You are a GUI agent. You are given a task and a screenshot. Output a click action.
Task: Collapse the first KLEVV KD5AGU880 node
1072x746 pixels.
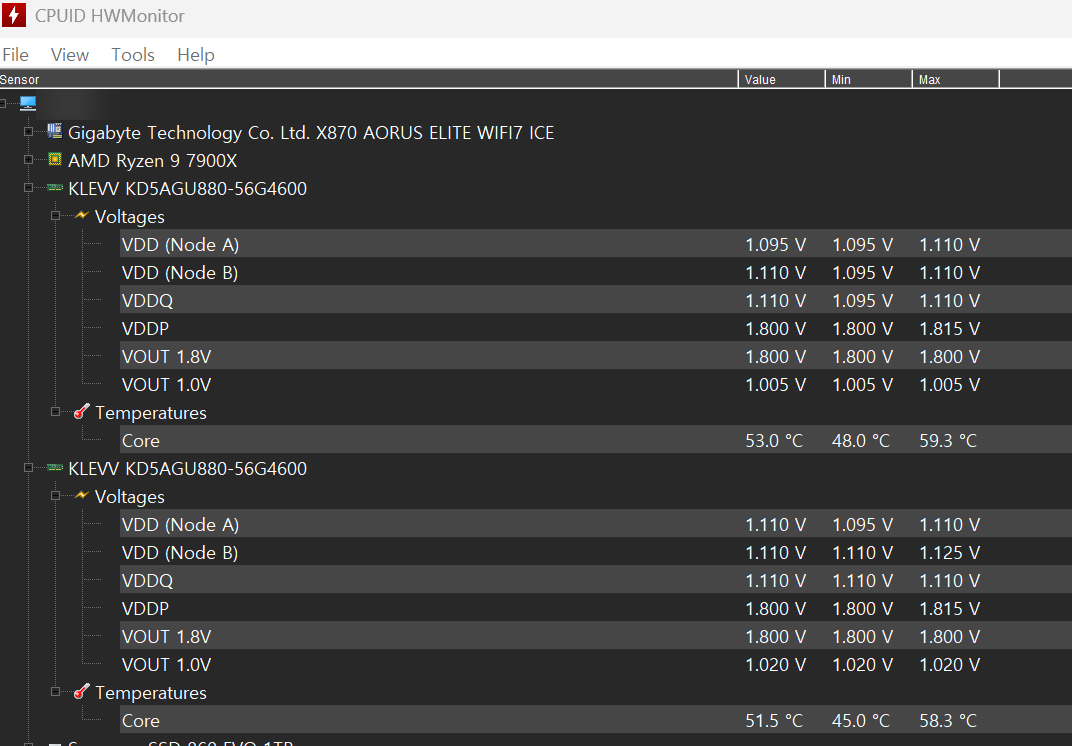point(28,187)
